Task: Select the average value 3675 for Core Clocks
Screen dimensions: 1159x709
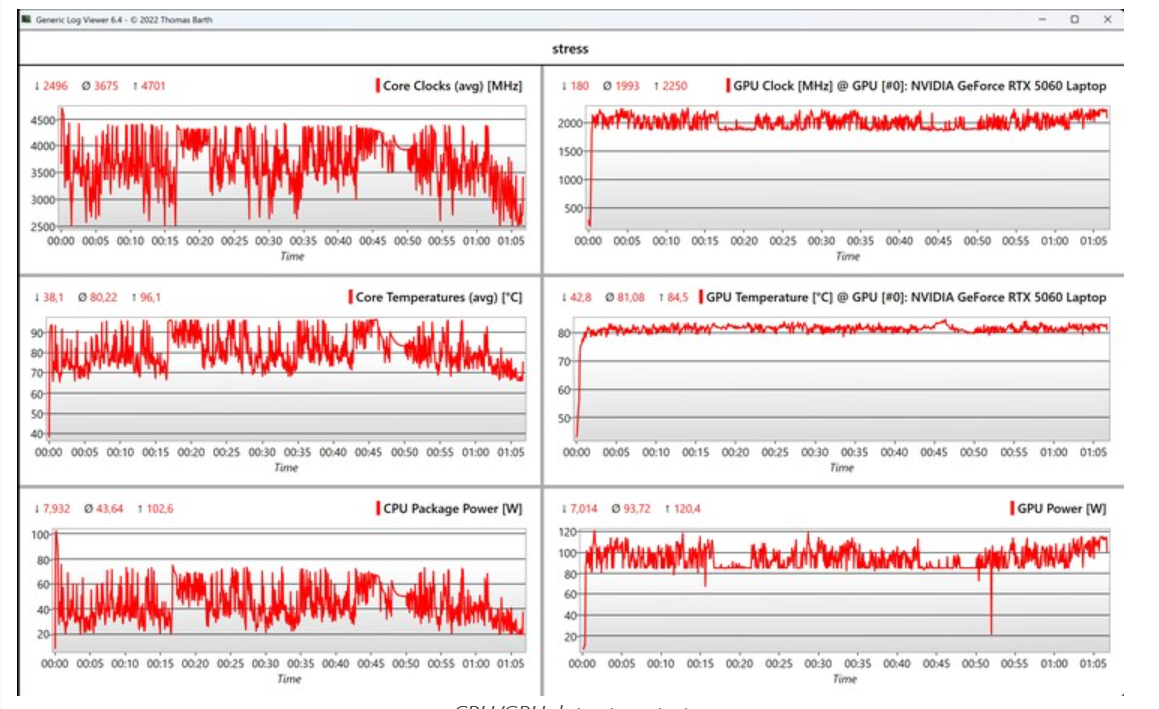Action: click(x=106, y=86)
